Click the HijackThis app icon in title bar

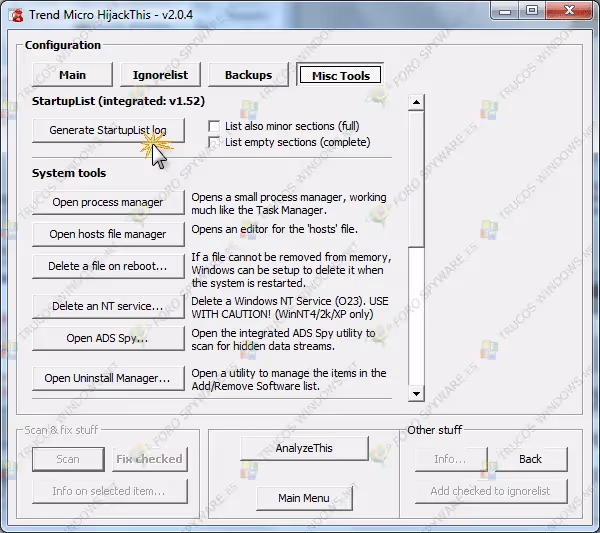click(x=16, y=15)
